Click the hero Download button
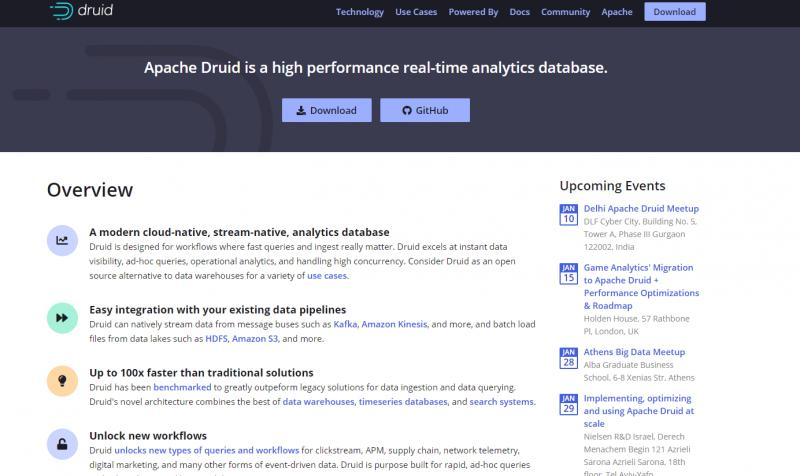 pyautogui.click(x=327, y=110)
